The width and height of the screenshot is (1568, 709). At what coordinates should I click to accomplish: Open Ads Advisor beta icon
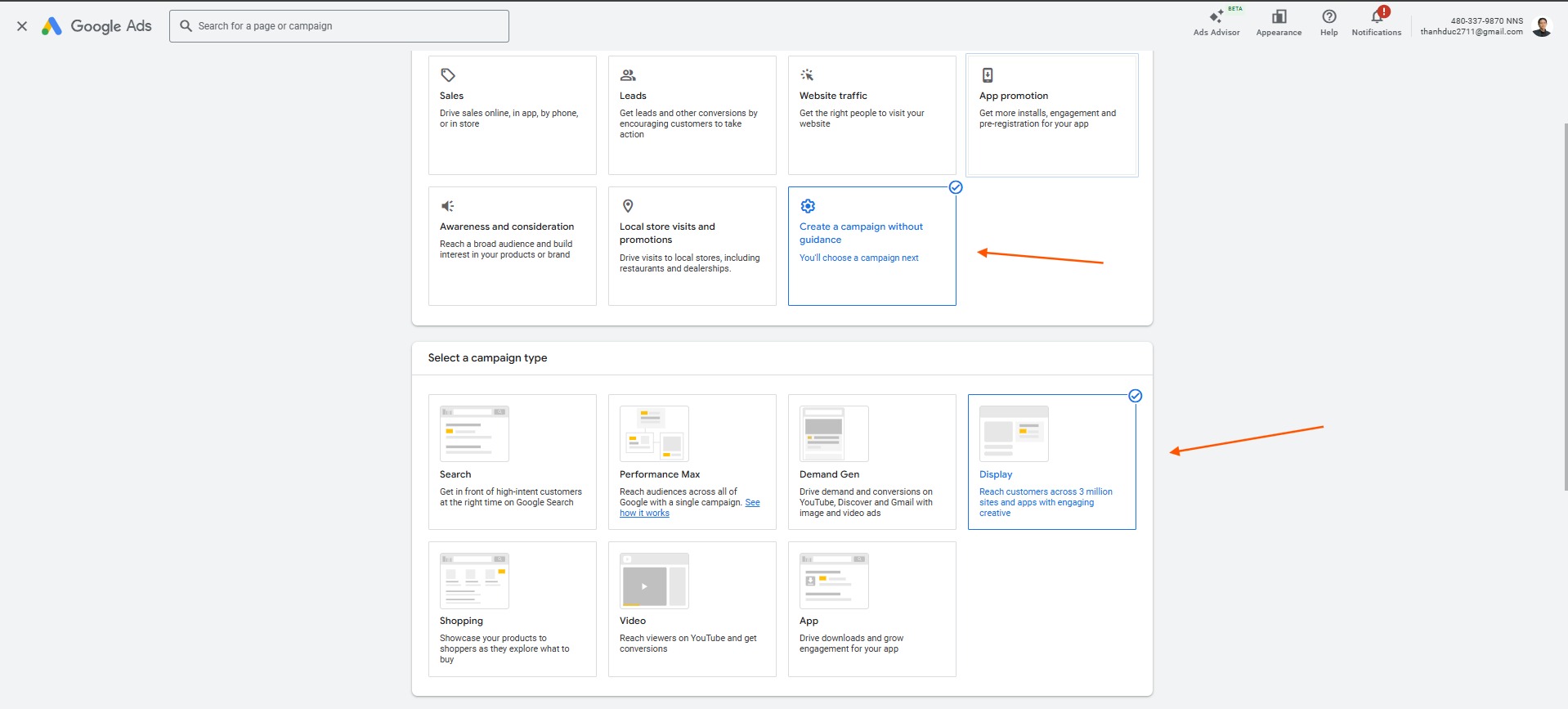pyautogui.click(x=1216, y=18)
